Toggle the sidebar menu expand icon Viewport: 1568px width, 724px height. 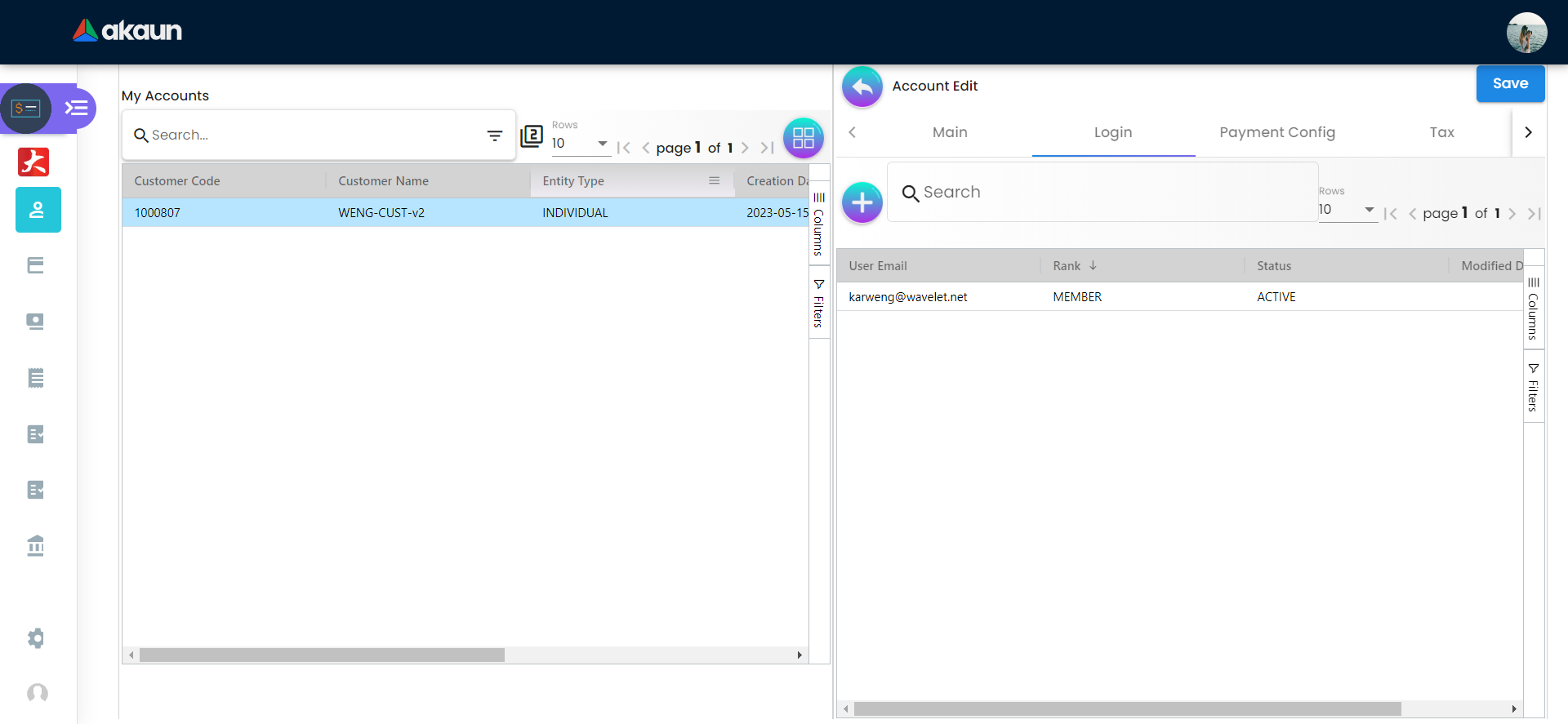pos(77,108)
